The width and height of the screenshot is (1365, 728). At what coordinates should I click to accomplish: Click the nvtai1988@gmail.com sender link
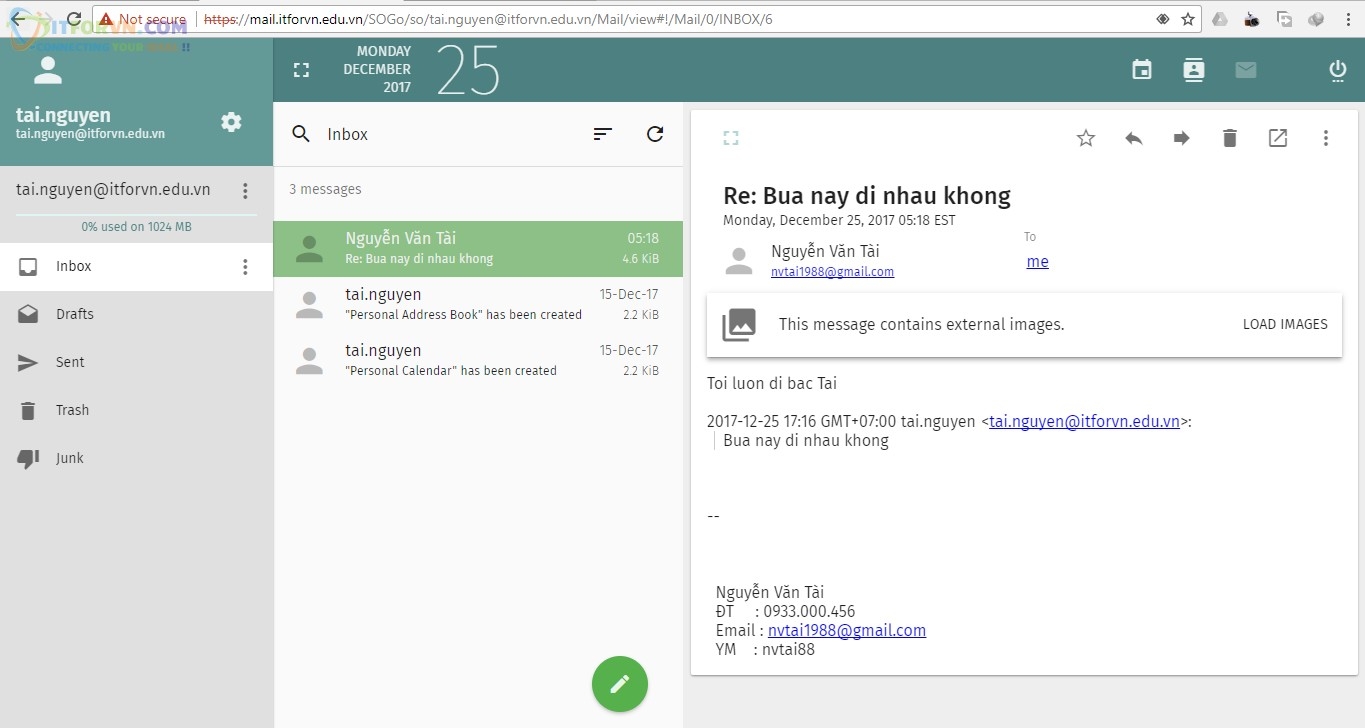tap(832, 271)
